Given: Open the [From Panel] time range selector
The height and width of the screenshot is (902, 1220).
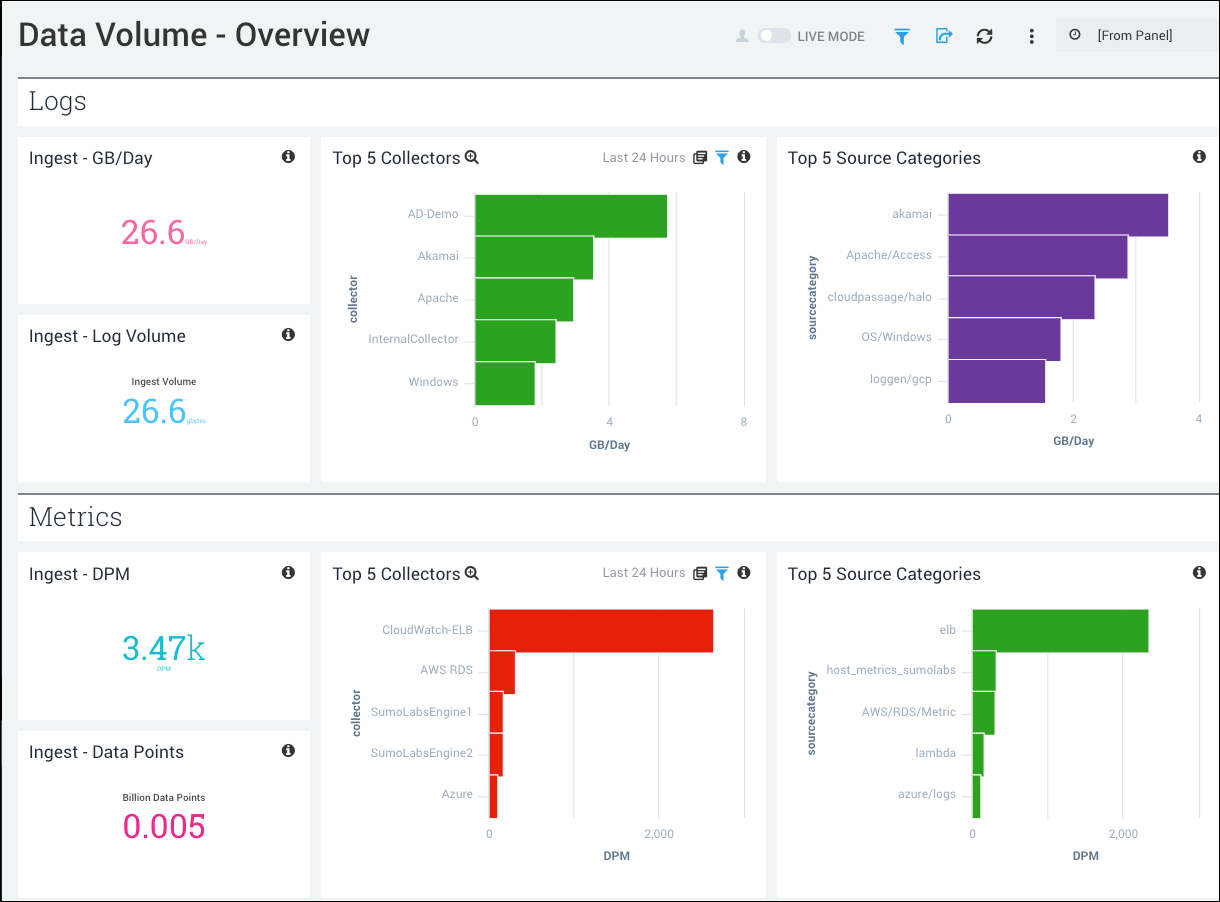Looking at the screenshot, I should (1135, 35).
